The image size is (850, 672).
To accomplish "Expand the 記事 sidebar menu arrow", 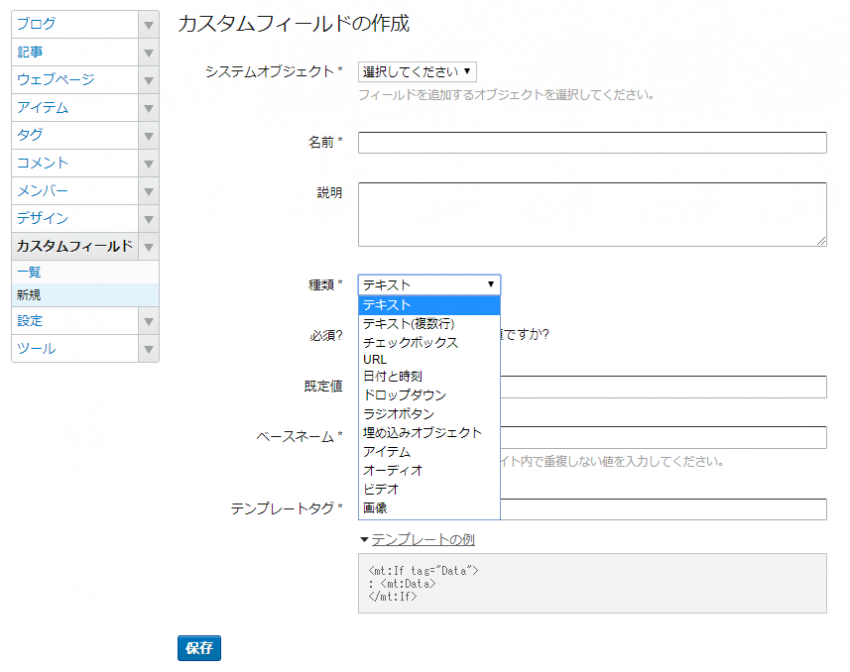I will (x=148, y=52).
